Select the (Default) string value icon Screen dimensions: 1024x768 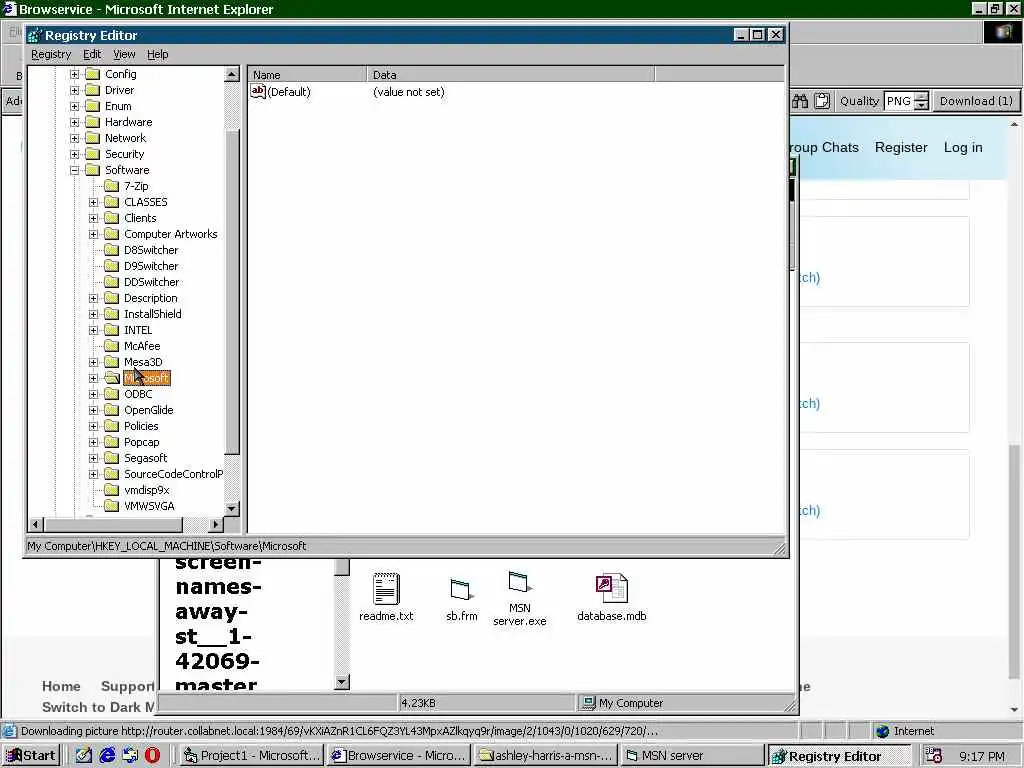point(258,91)
